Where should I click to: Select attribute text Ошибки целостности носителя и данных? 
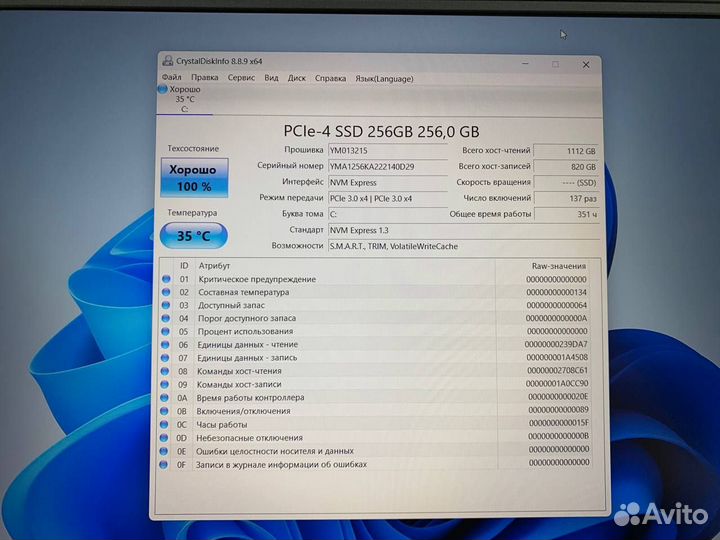pyautogui.click(x=275, y=451)
